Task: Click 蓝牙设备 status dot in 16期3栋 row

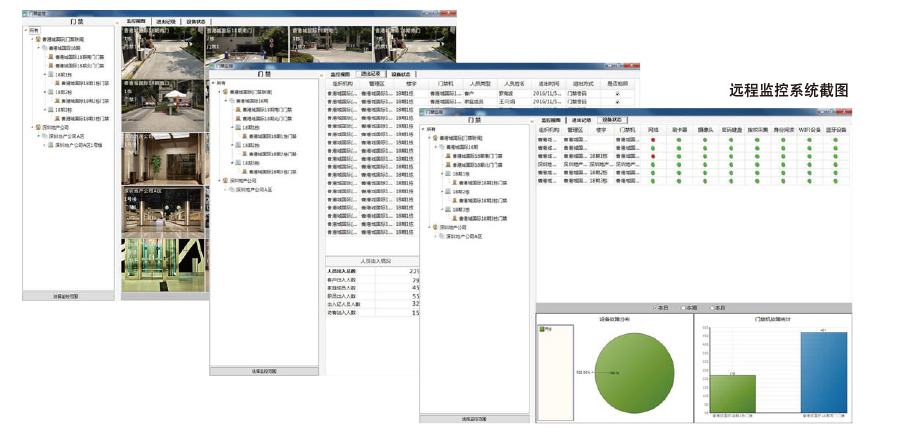Action: coord(836,181)
